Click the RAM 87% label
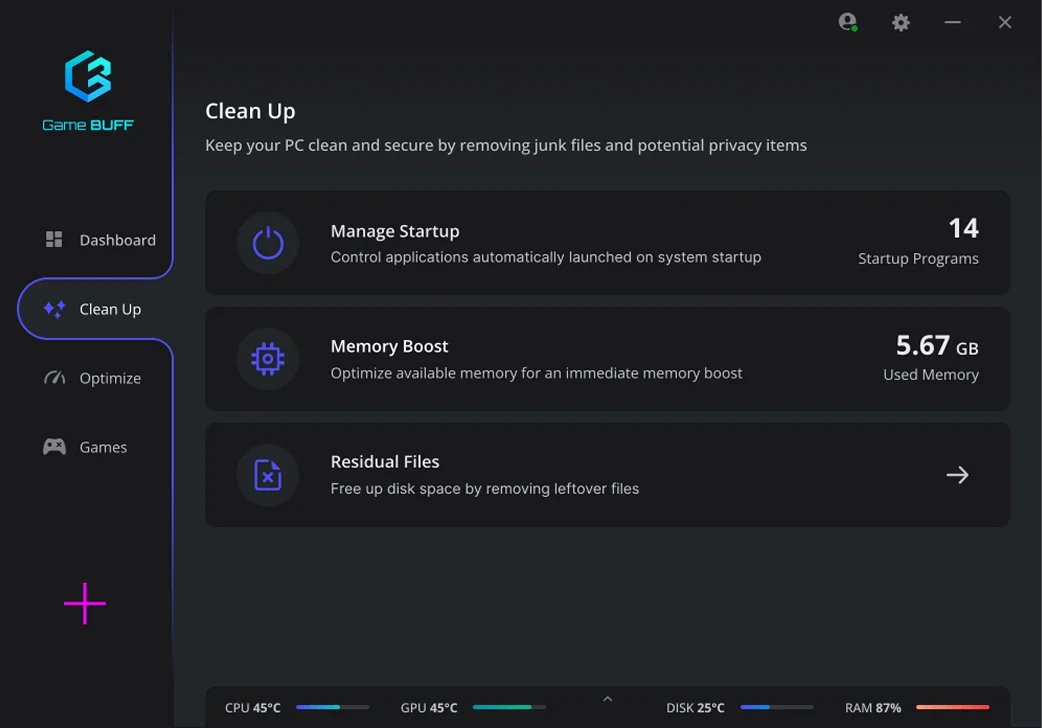The width and height of the screenshot is (1042, 728). (x=873, y=708)
